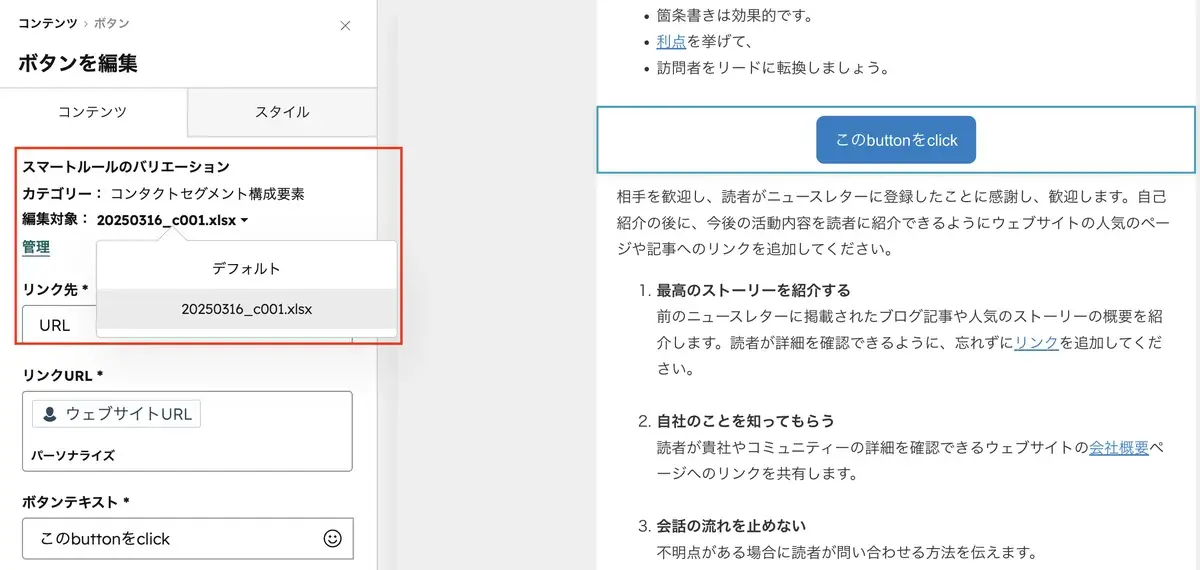Click the スマートルールのバリエーション label
Image resolution: width=1200 pixels, height=570 pixels.
tap(126, 167)
